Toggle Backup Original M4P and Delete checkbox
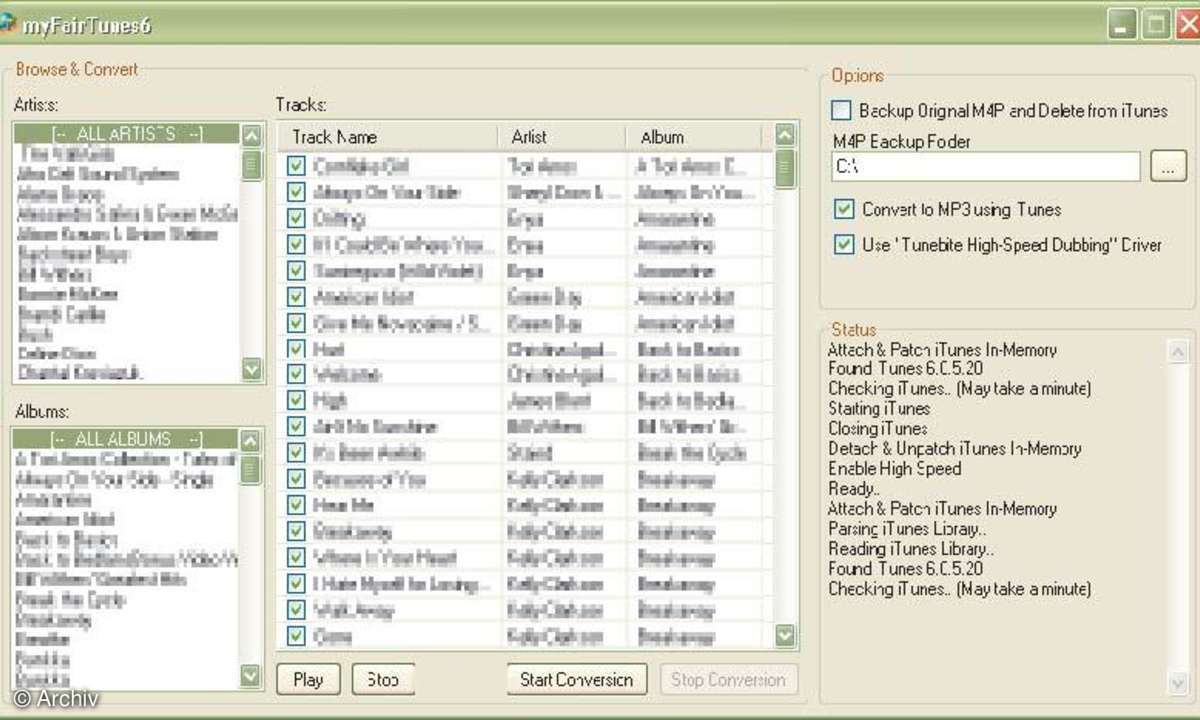 [842, 111]
